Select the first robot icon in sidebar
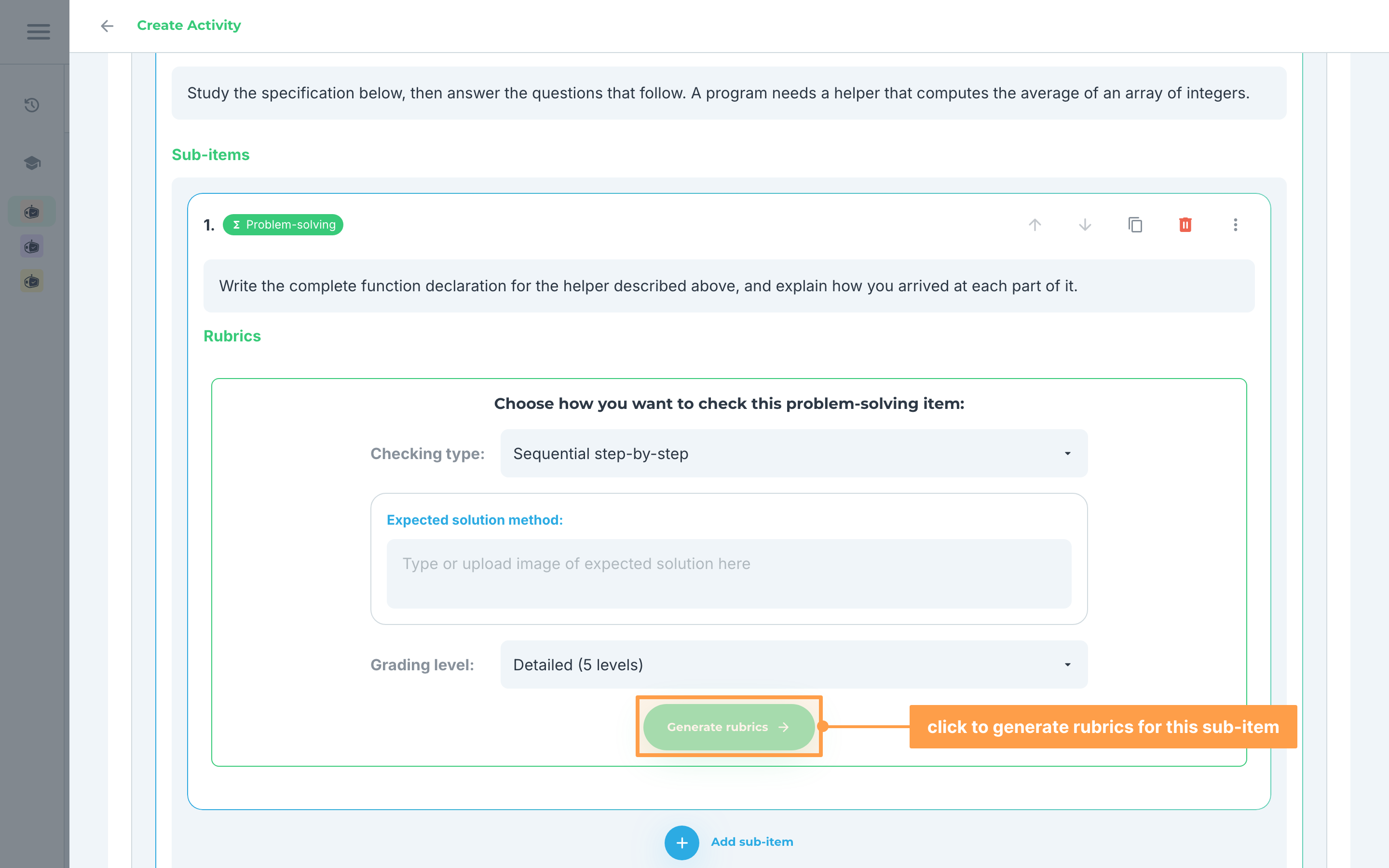The width and height of the screenshot is (1389, 868). coord(31,212)
